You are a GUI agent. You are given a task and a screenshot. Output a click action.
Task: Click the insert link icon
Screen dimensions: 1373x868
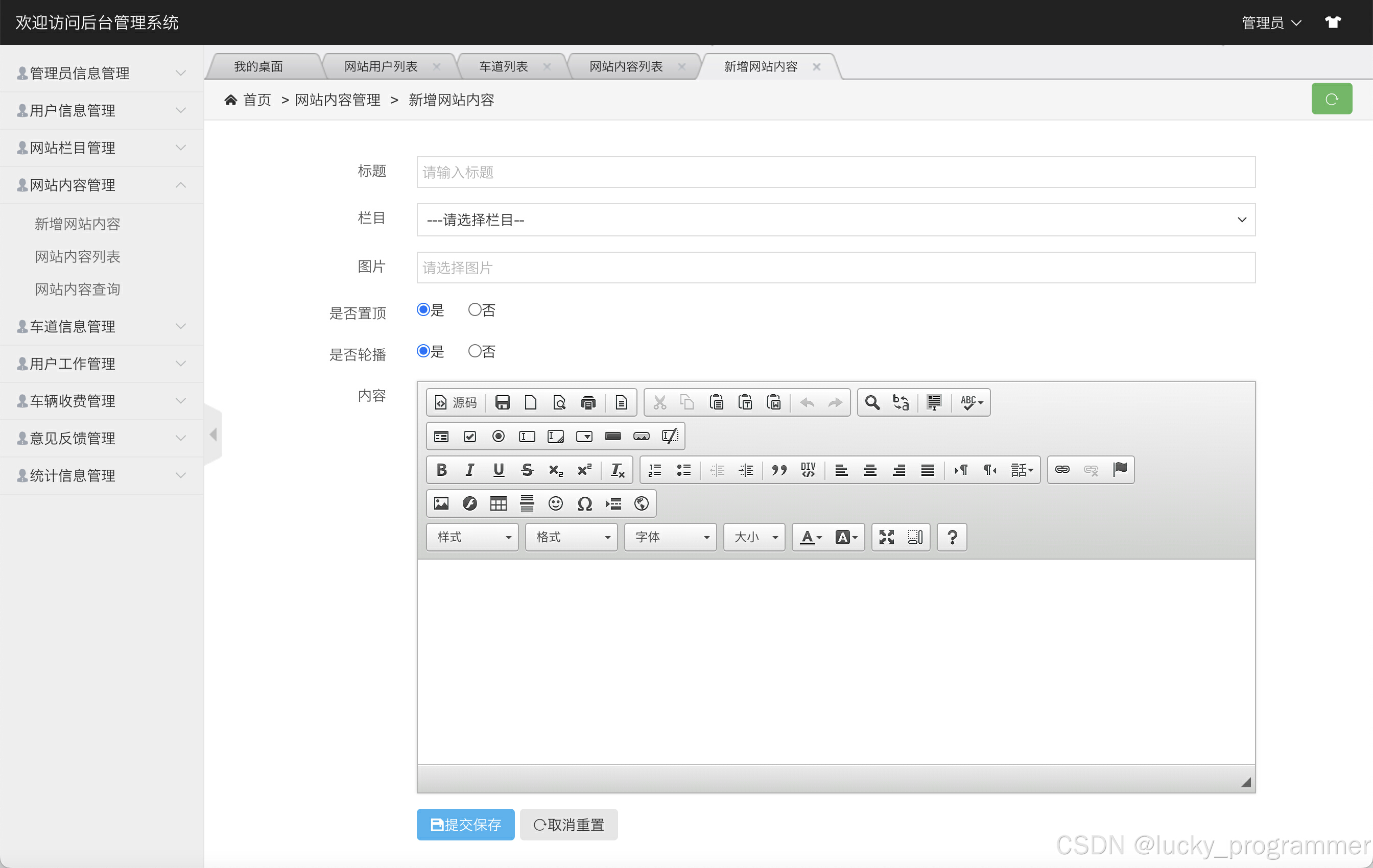pyautogui.click(x=1062, y=470)
